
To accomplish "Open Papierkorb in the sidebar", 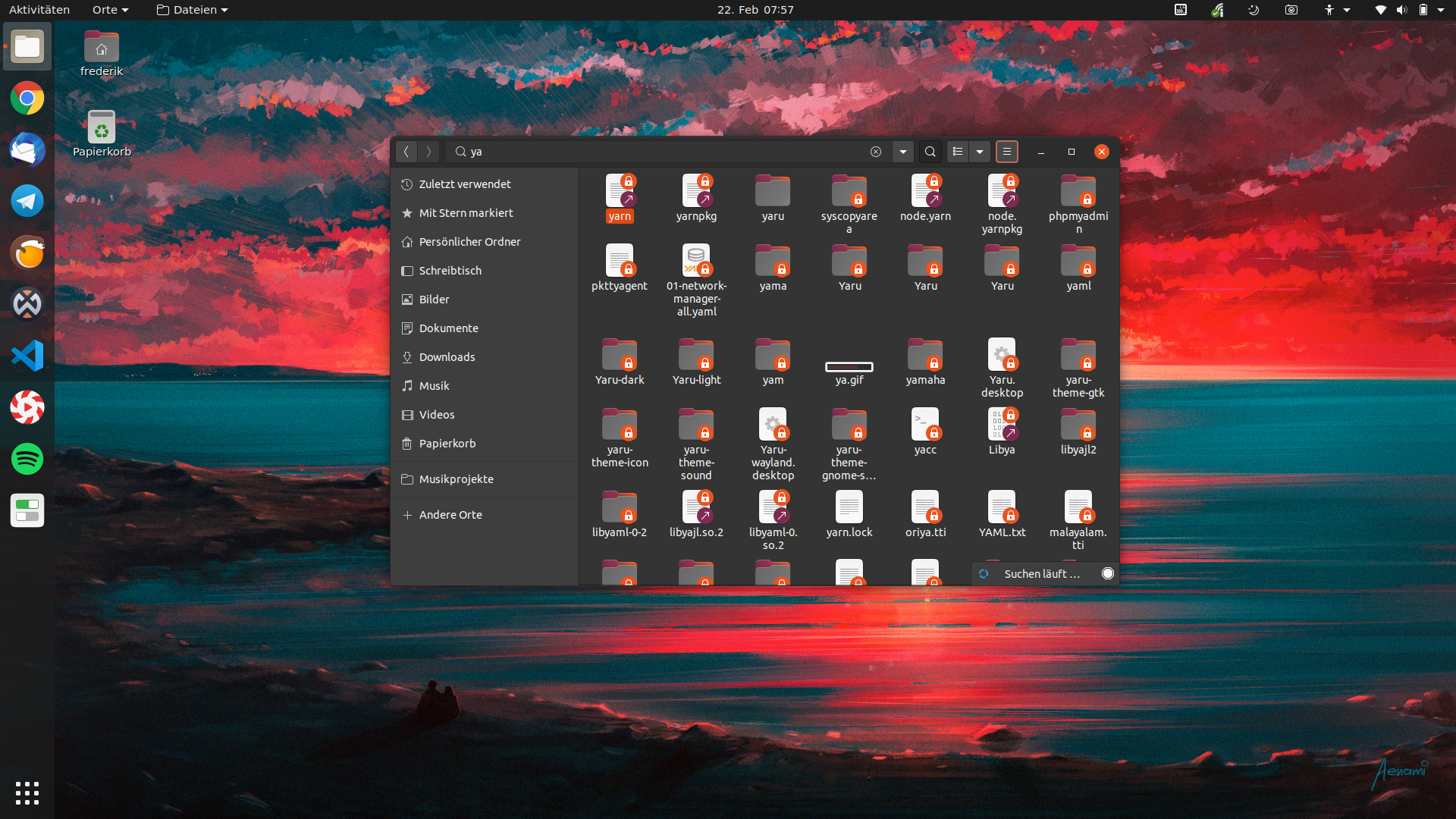I will click(447, 444).
